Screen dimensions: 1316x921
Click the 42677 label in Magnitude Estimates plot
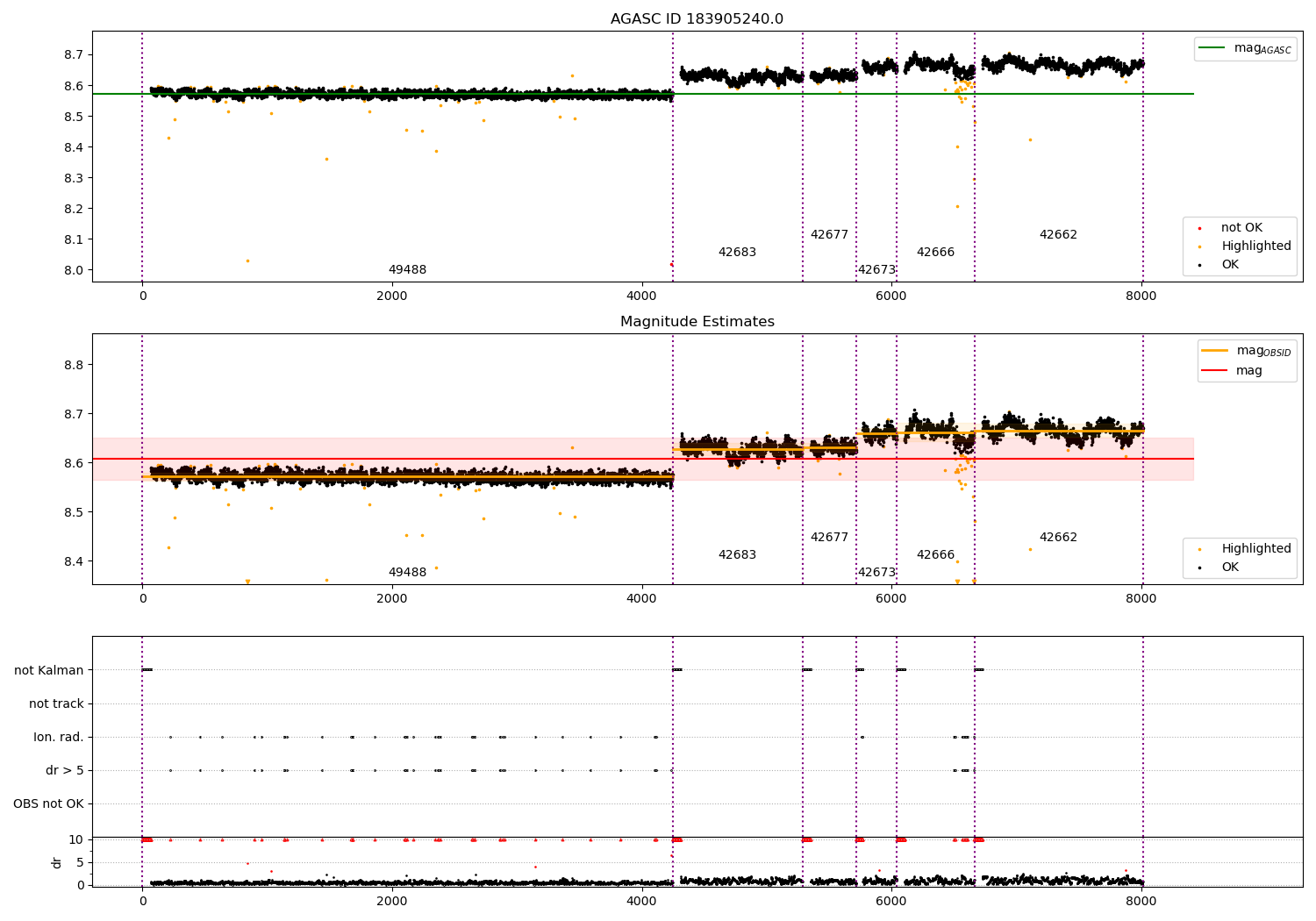(x=829, y=538)
